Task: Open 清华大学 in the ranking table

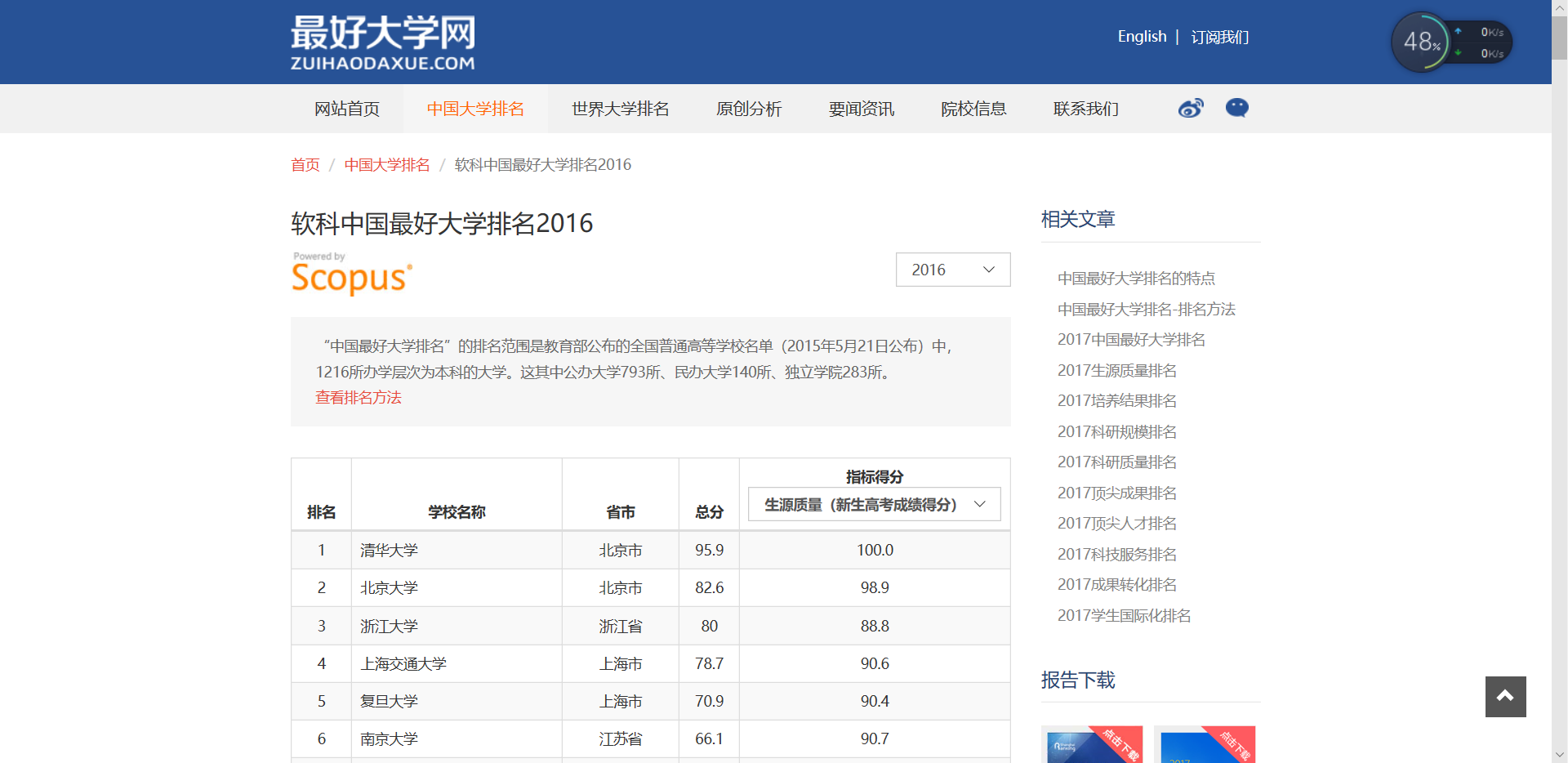Action: [389, 551]
